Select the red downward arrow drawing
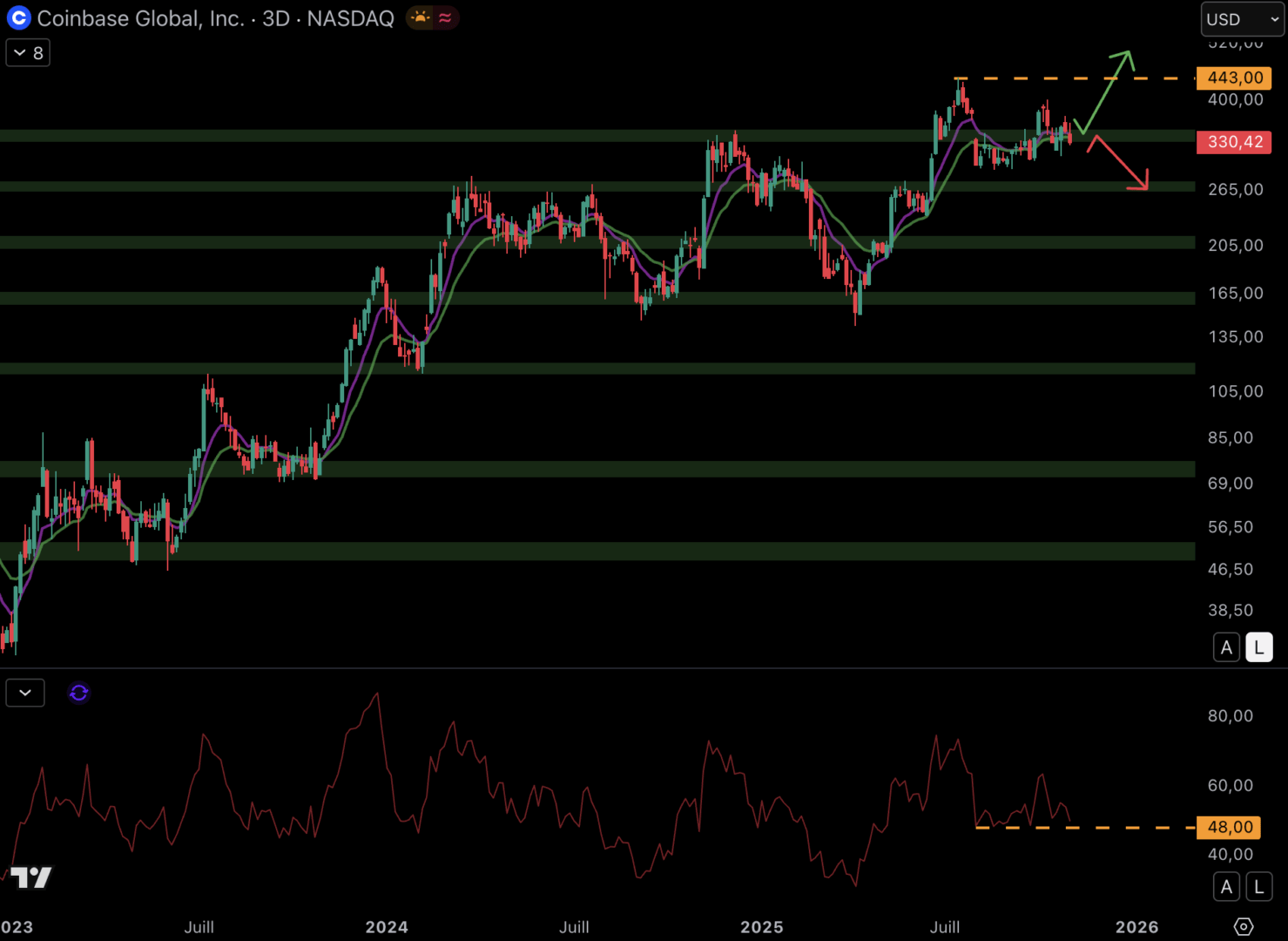The height and width of the screenshot is (941, 1288). point(1120,163)
